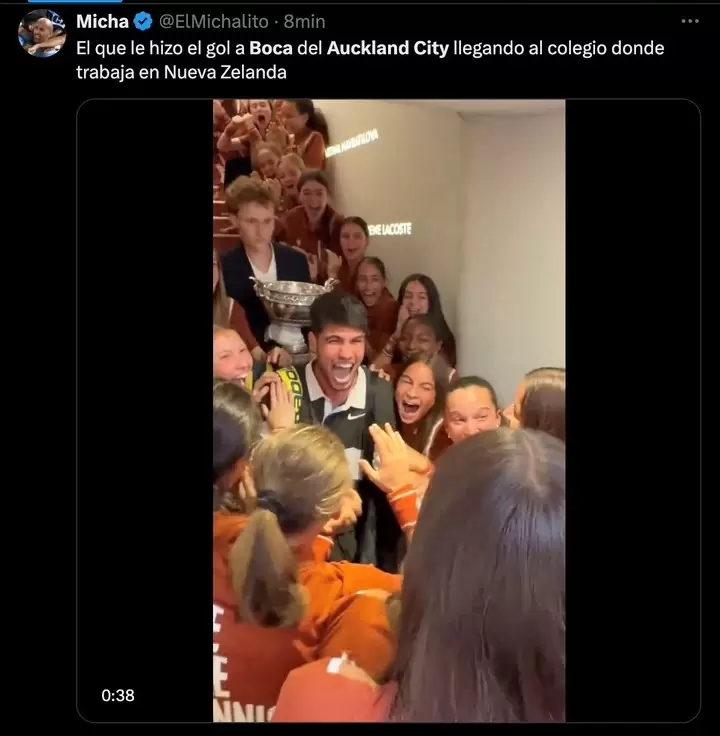The width and height of the screenshot is (720, 736).
Task: Open the tweet's more options ellipsis menu
Action: coord(690,21)
